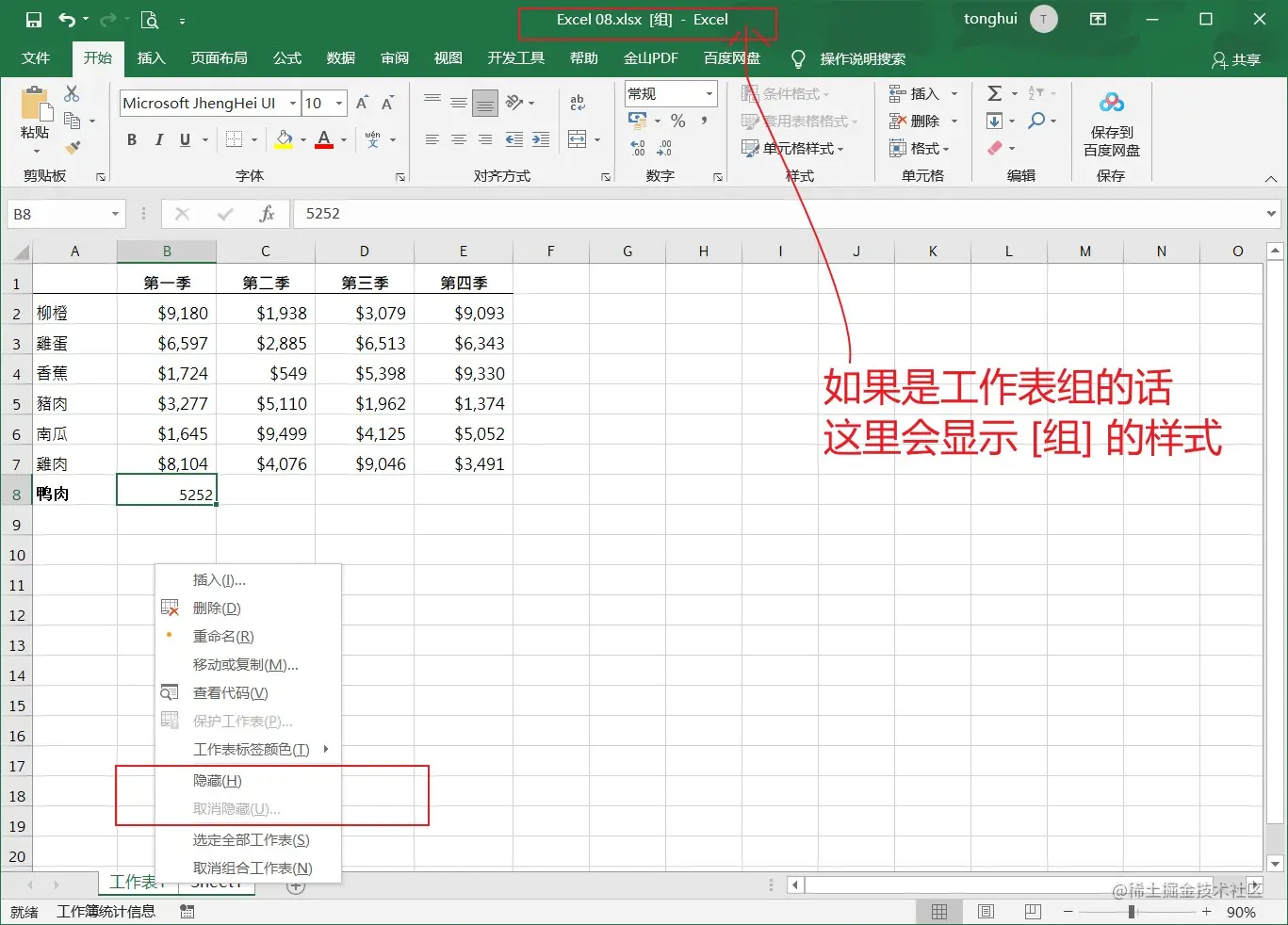Image resolution: width=1288 pixels, height=925 pixels.
Task: Open the 公式 ribbon tab
Action: [x=287, y=58]
